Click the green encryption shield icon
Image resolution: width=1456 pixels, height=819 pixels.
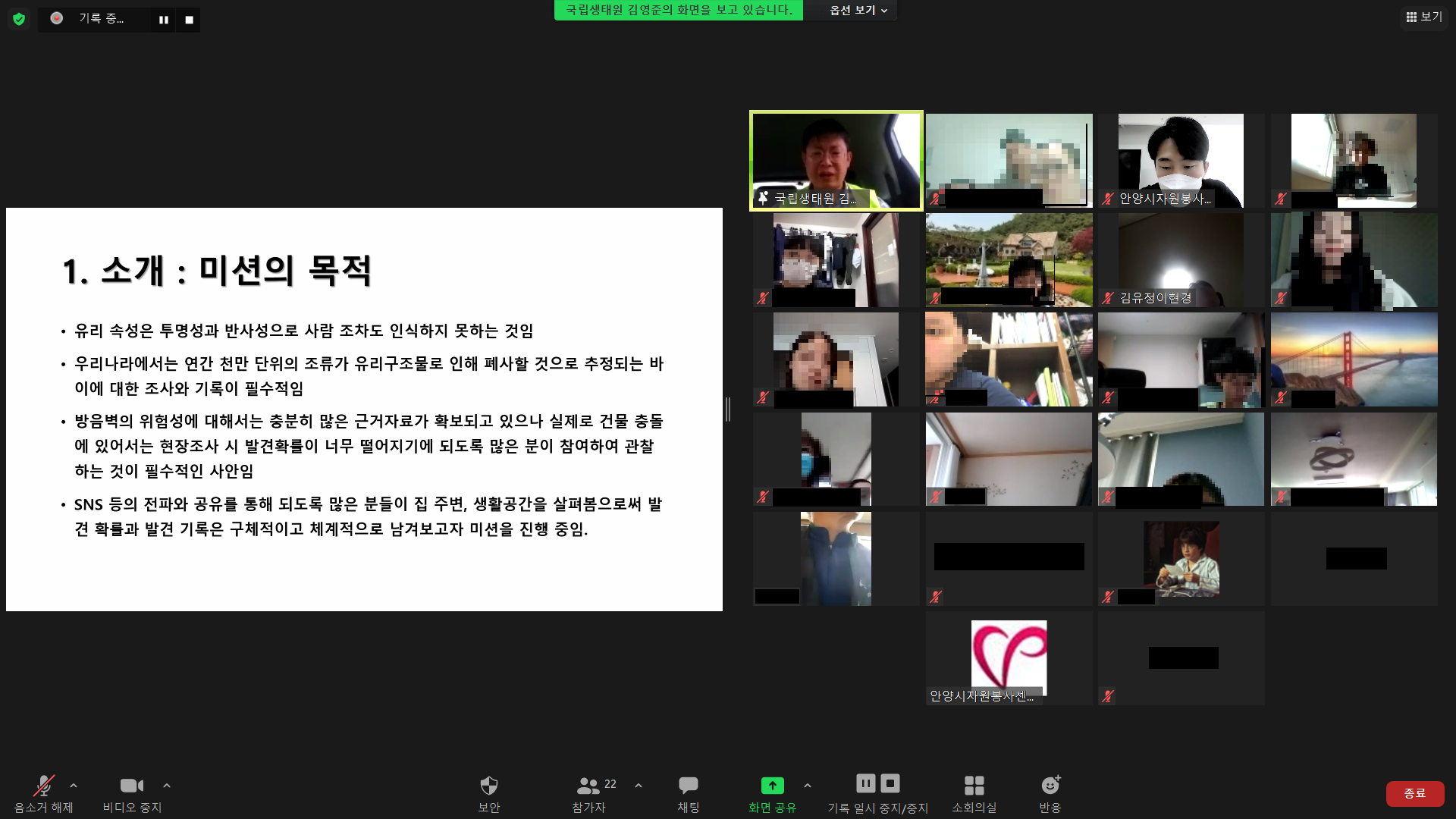point(19,19)
